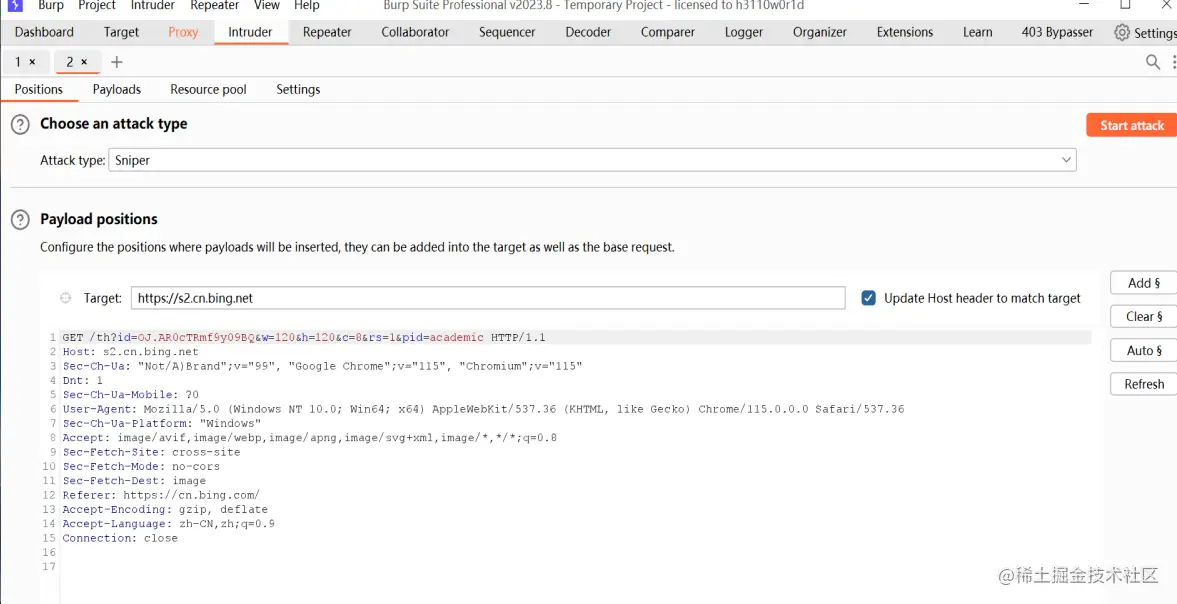Click the search magnifier icon
Screen dimensions: 1177x604
tap(1153, 62)
